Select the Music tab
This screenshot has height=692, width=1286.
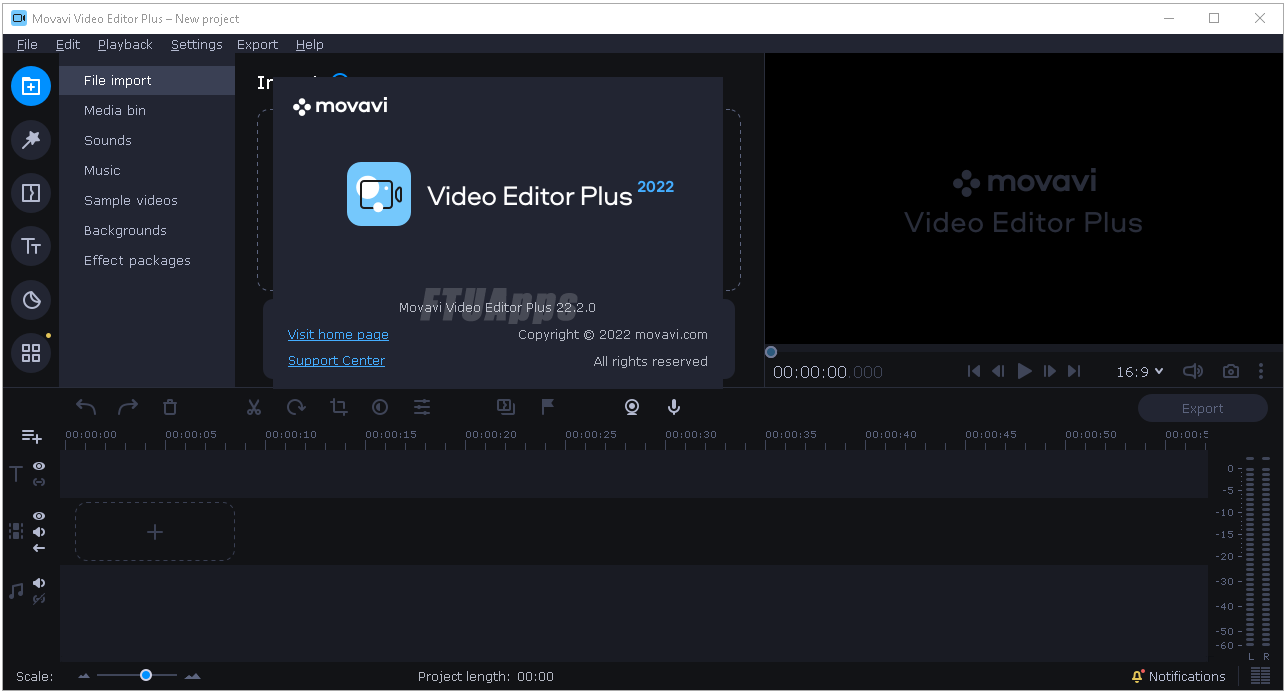click(147, 170)
